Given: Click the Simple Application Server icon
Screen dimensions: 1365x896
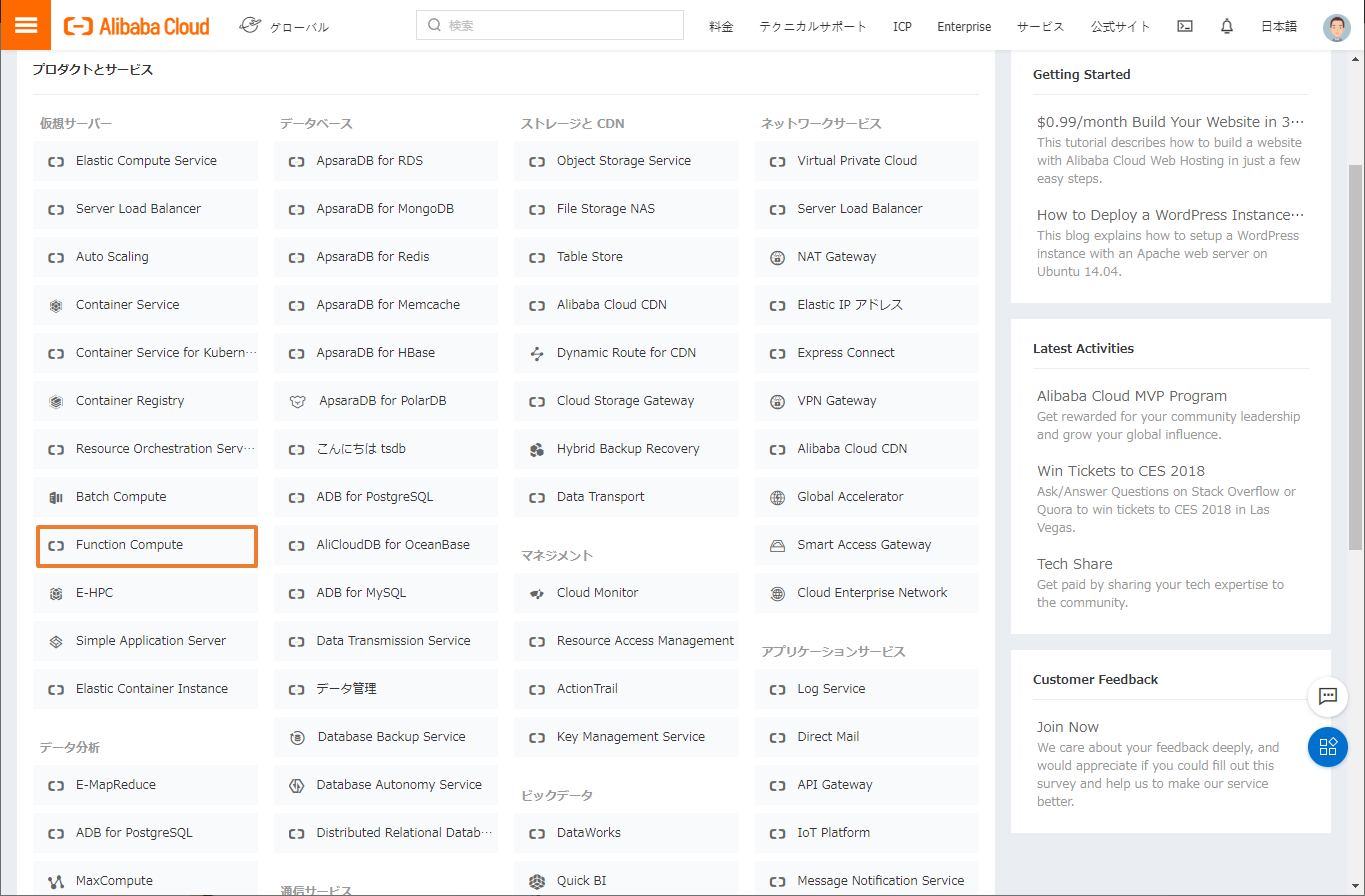Looking at the screenshot, I should click(x=56, y=641).
